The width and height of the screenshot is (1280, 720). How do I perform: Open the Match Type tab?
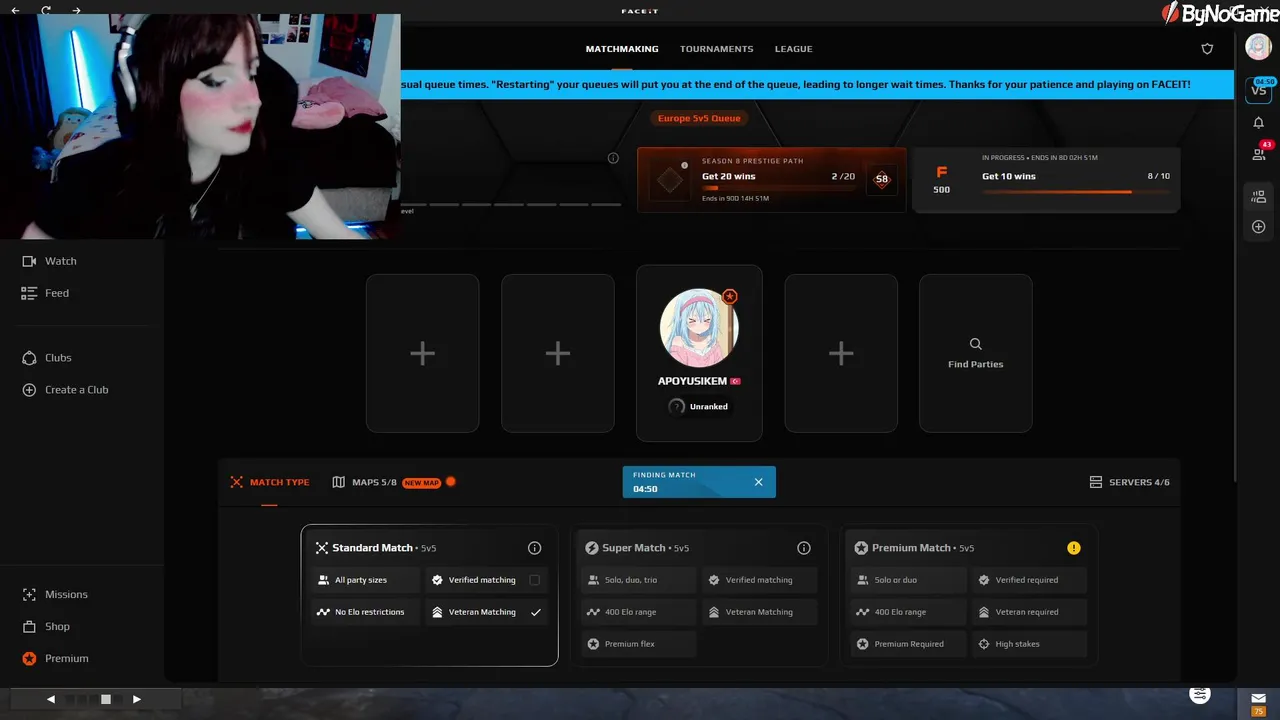tap(270, 482)
